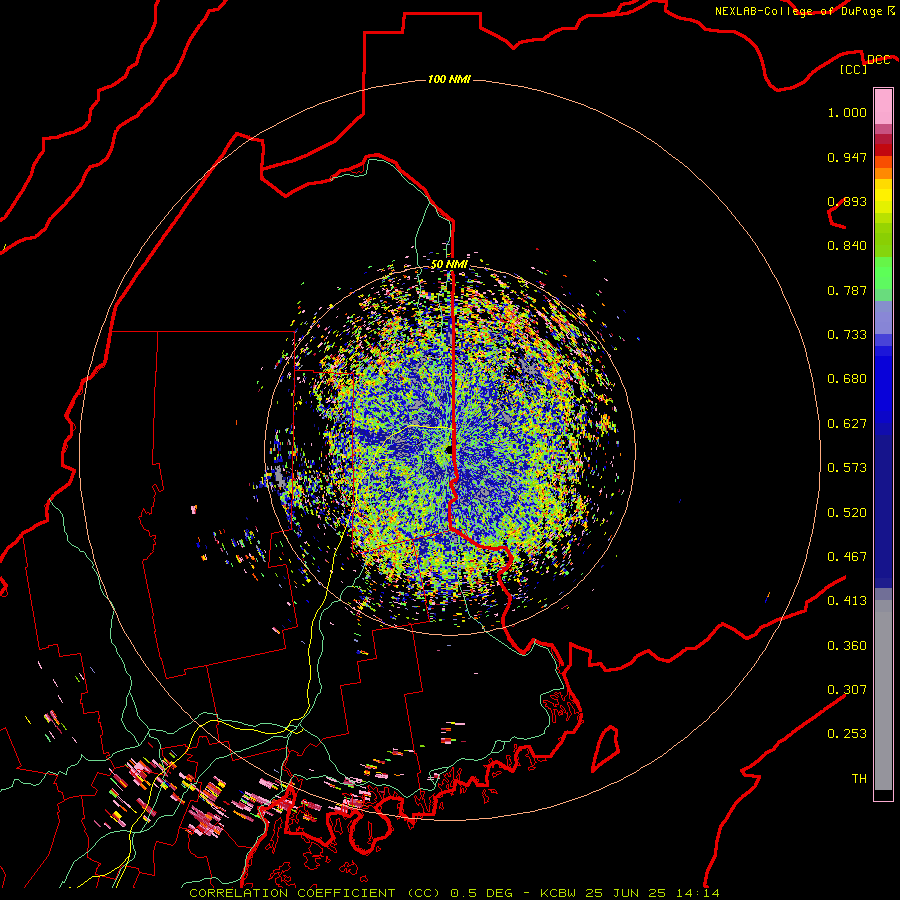
Task: Pick the orange color bar segment
Action: coord(883,173)
